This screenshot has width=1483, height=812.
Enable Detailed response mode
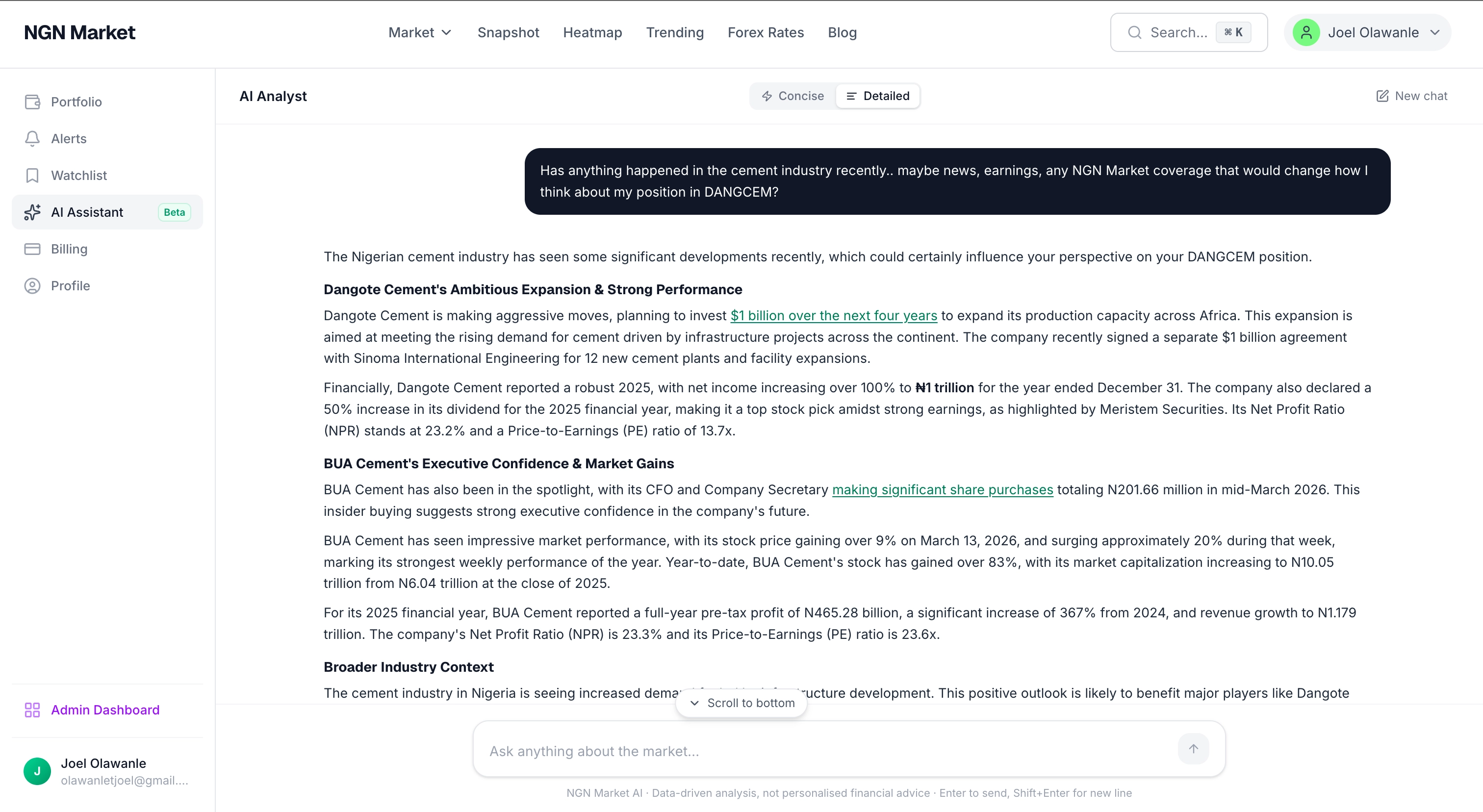coord(877,96)
